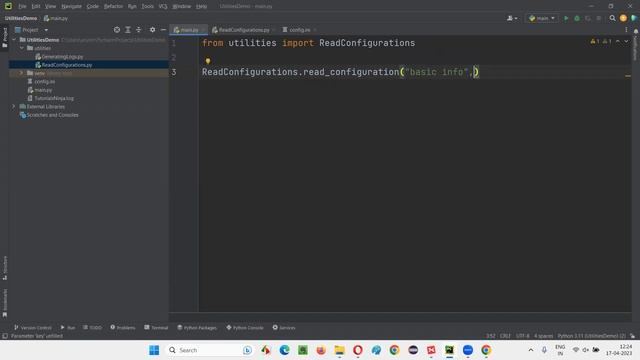Click the yellow intention lightbulb icon
640x360 pixels.
(x=208, y=61)
